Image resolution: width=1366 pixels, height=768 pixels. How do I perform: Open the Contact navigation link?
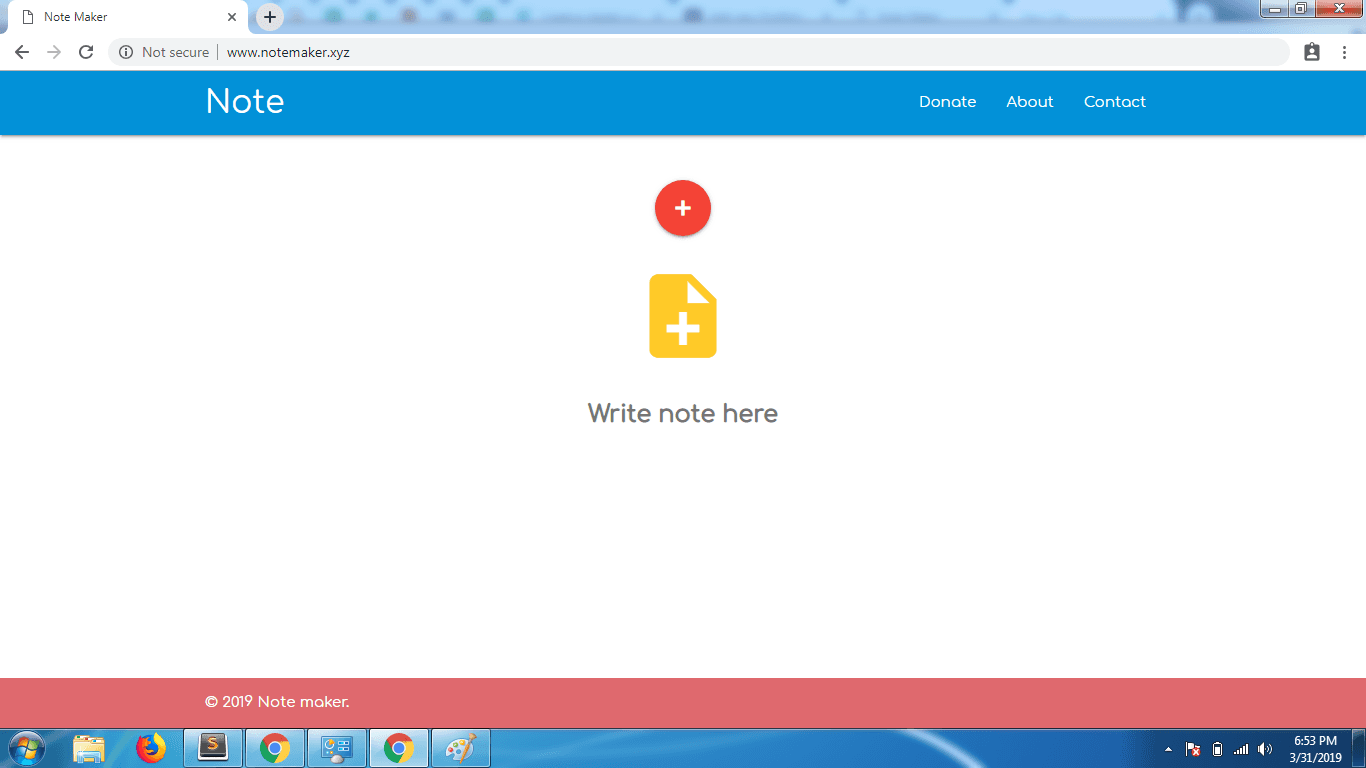1114,102
